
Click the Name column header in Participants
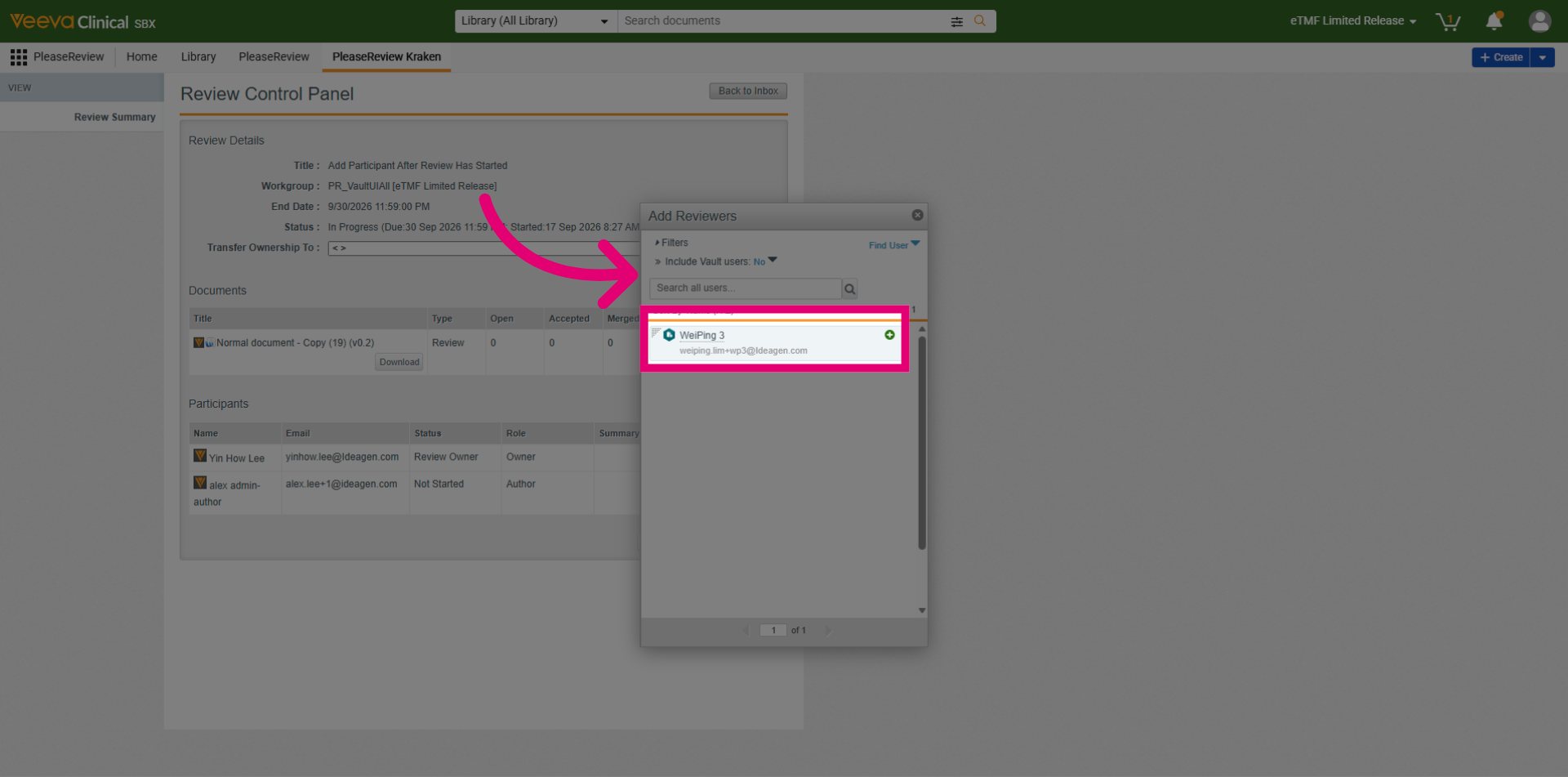pyautogui.click(x=234, y=433)
